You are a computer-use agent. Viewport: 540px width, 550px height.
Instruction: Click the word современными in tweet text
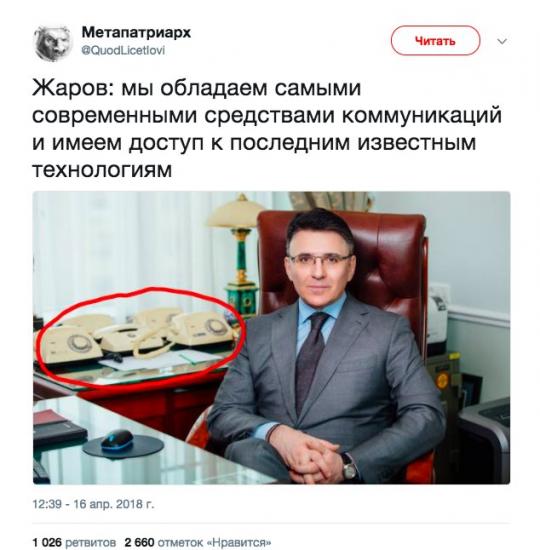(x=114, y=115)
